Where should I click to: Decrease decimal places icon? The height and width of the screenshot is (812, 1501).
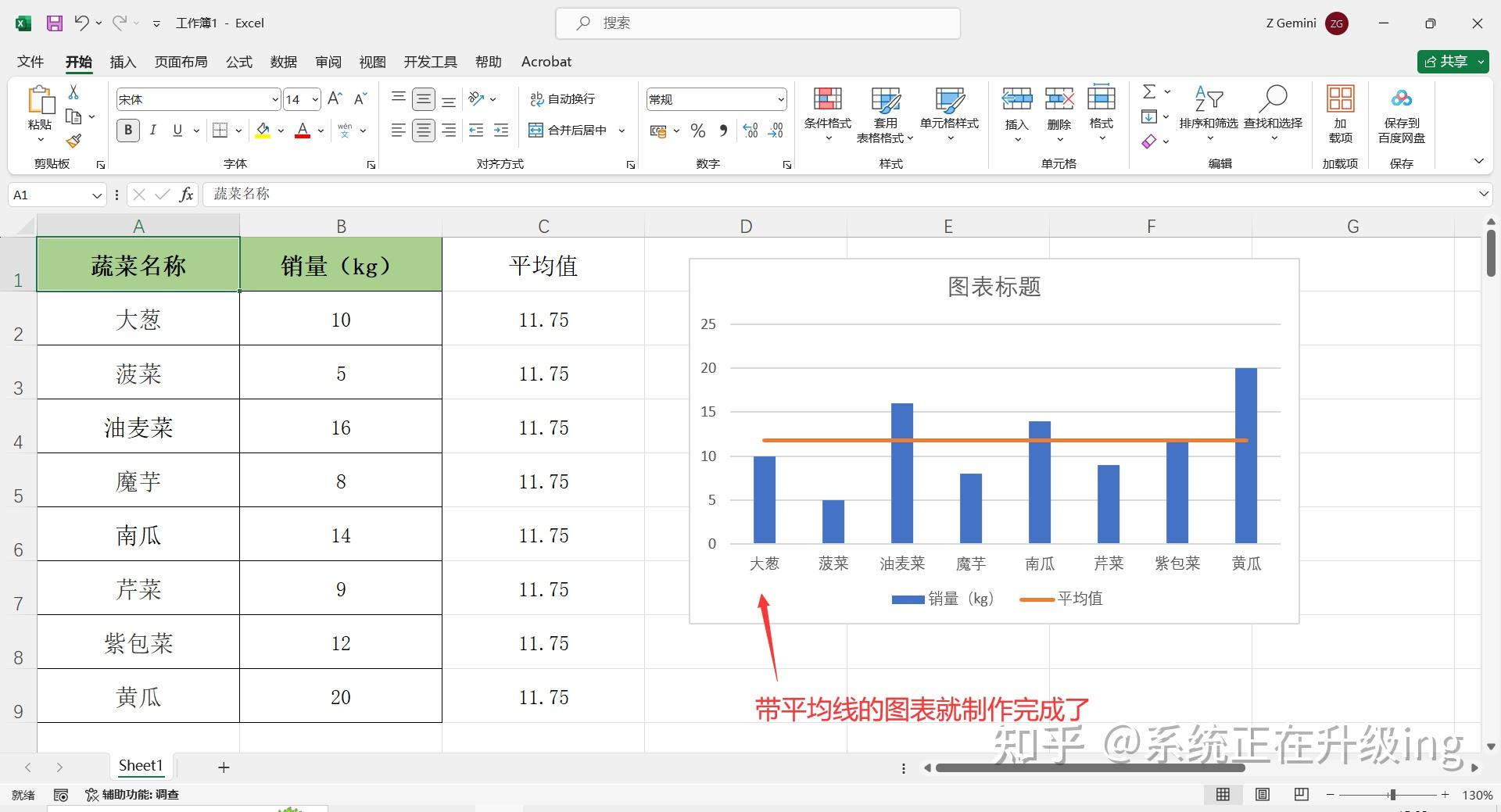pos(776,131)
